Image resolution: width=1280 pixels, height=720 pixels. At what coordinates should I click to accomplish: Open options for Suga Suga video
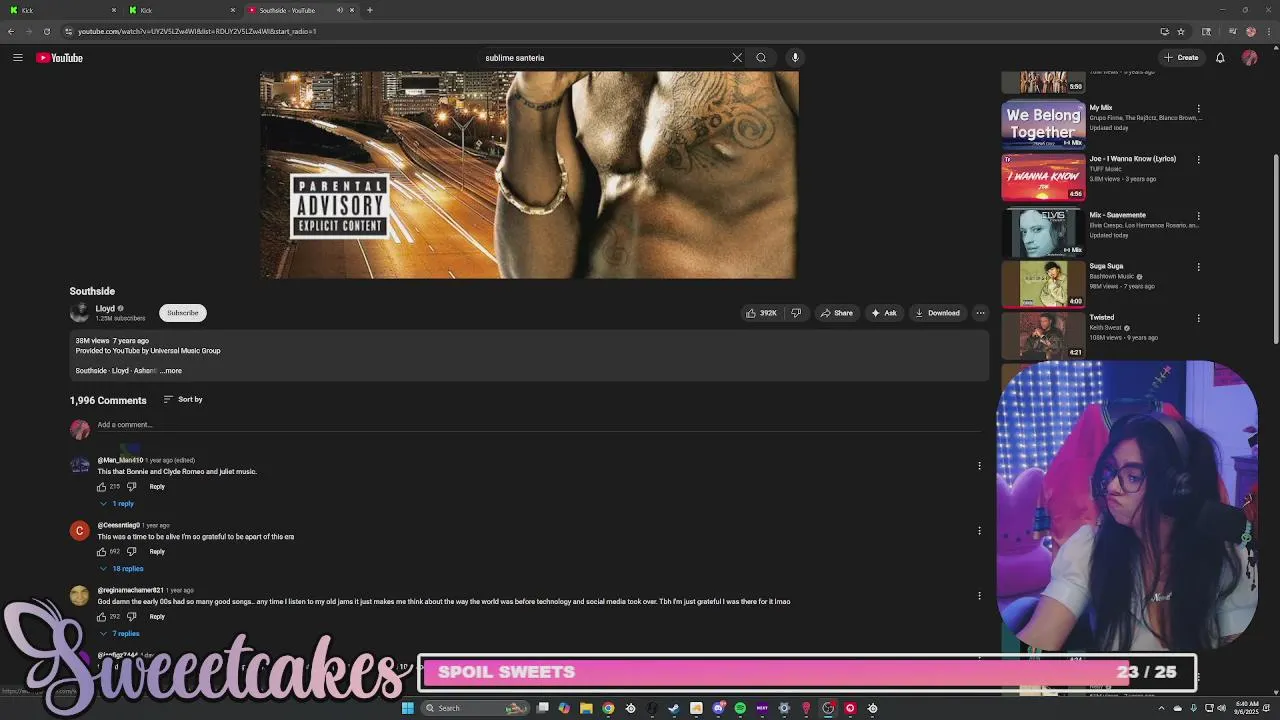point(1198,267)
